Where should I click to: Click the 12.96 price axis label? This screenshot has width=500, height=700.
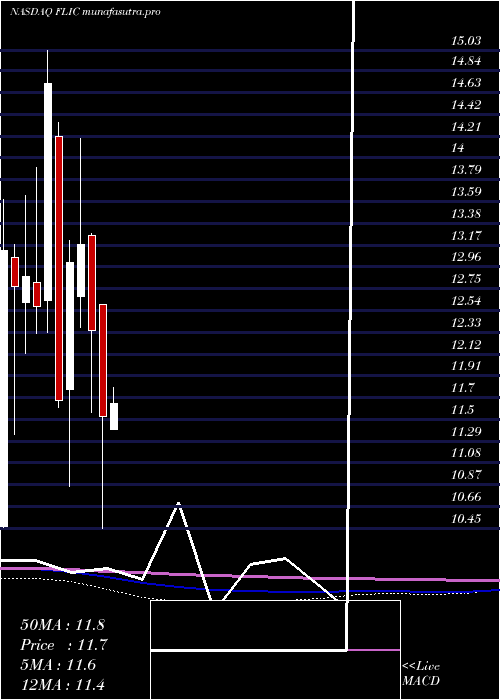(x=466, y=257)
